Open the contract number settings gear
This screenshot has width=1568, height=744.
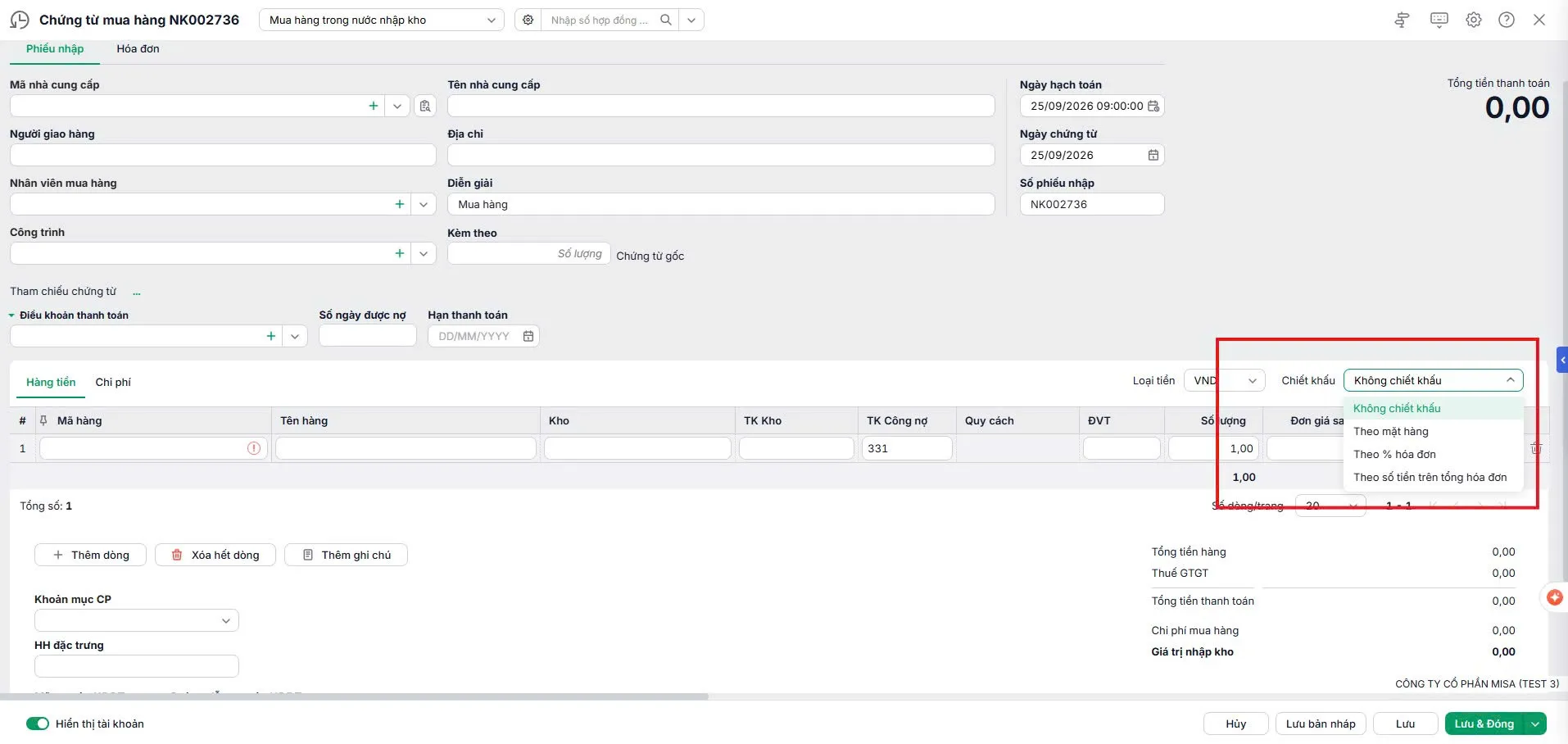tap(528, 20)
